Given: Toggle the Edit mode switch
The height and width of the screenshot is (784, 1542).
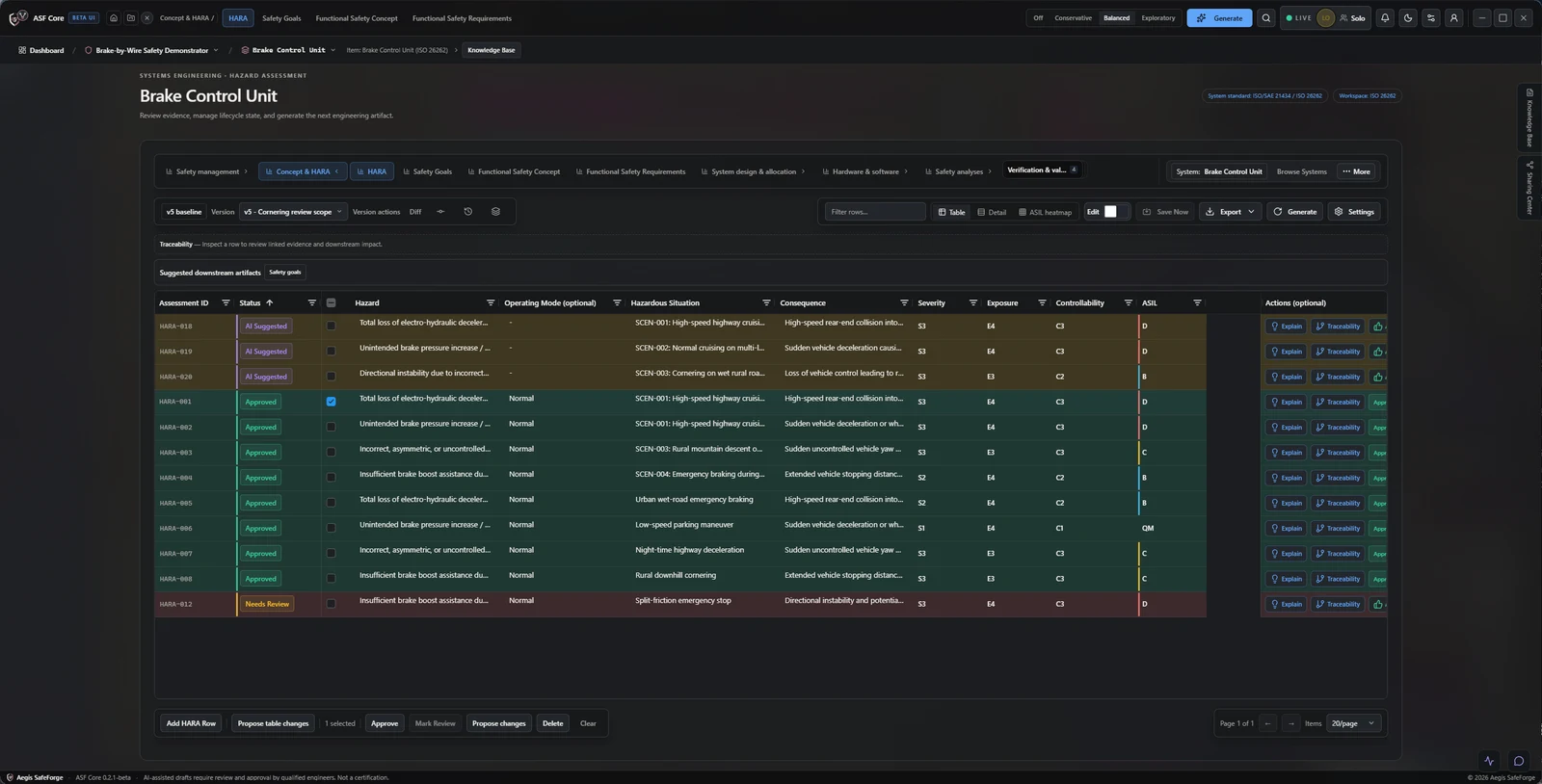Looking at the screenshot, I should [1114, 212].
